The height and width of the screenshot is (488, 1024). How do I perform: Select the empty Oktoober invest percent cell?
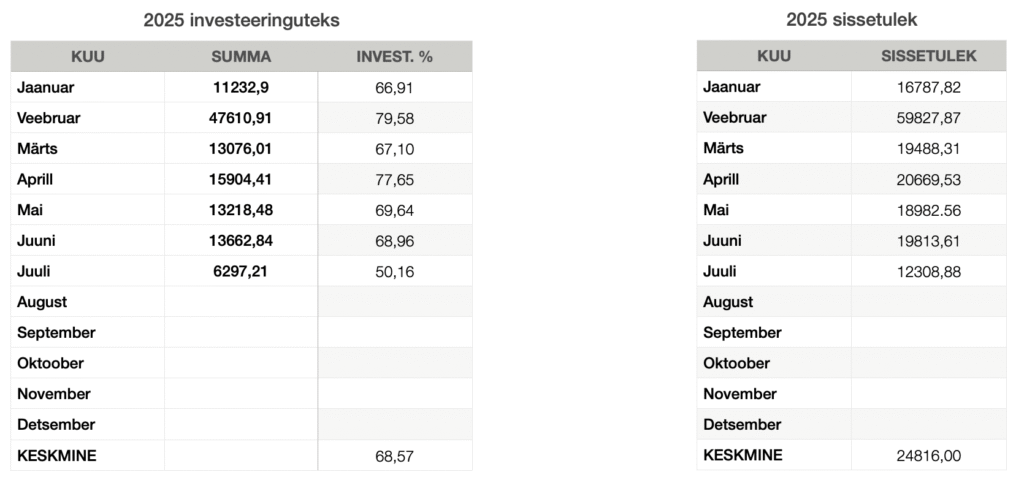tap(394, 363)
